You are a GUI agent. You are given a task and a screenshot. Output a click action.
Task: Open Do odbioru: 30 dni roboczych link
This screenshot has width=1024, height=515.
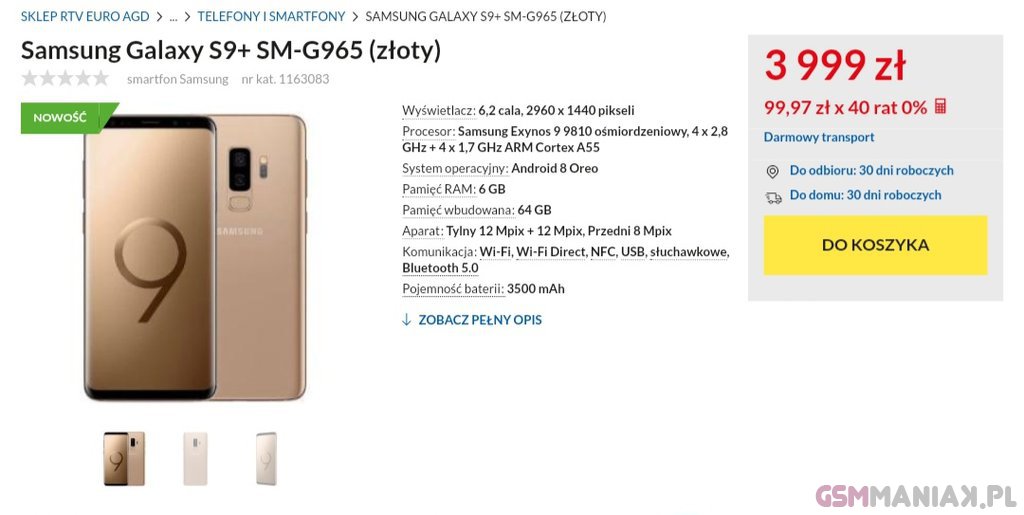pos(871,170)
